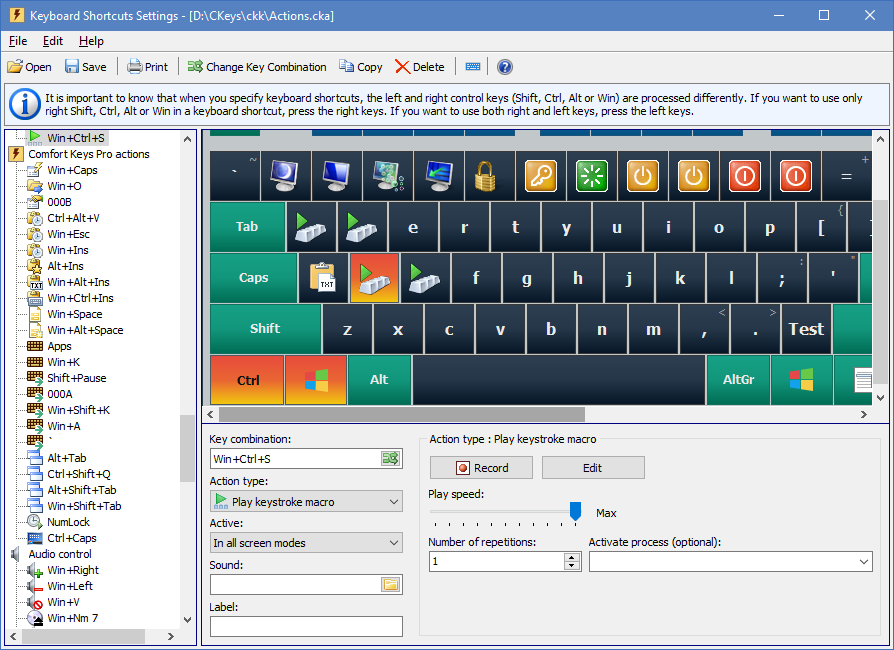Click the green spinner icon key
This screenshot has width=894, height=650.
(592, 176)
